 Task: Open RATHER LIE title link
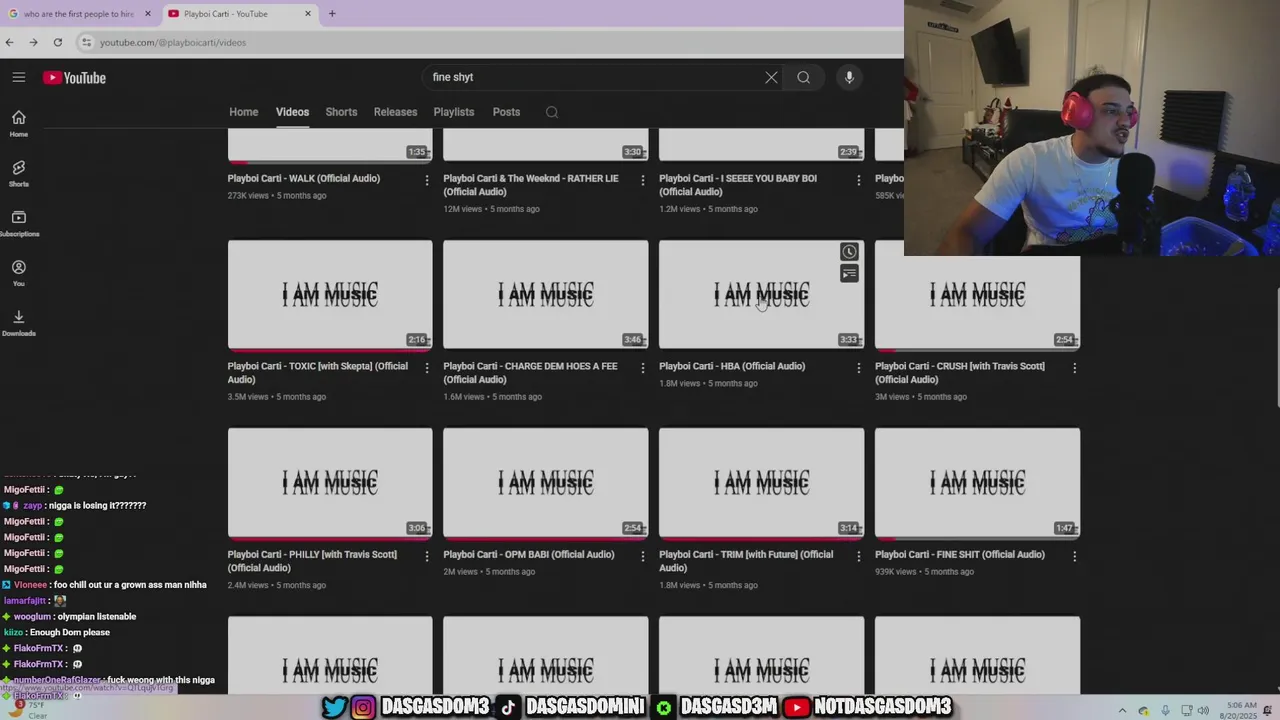click(x=531, y=185)
